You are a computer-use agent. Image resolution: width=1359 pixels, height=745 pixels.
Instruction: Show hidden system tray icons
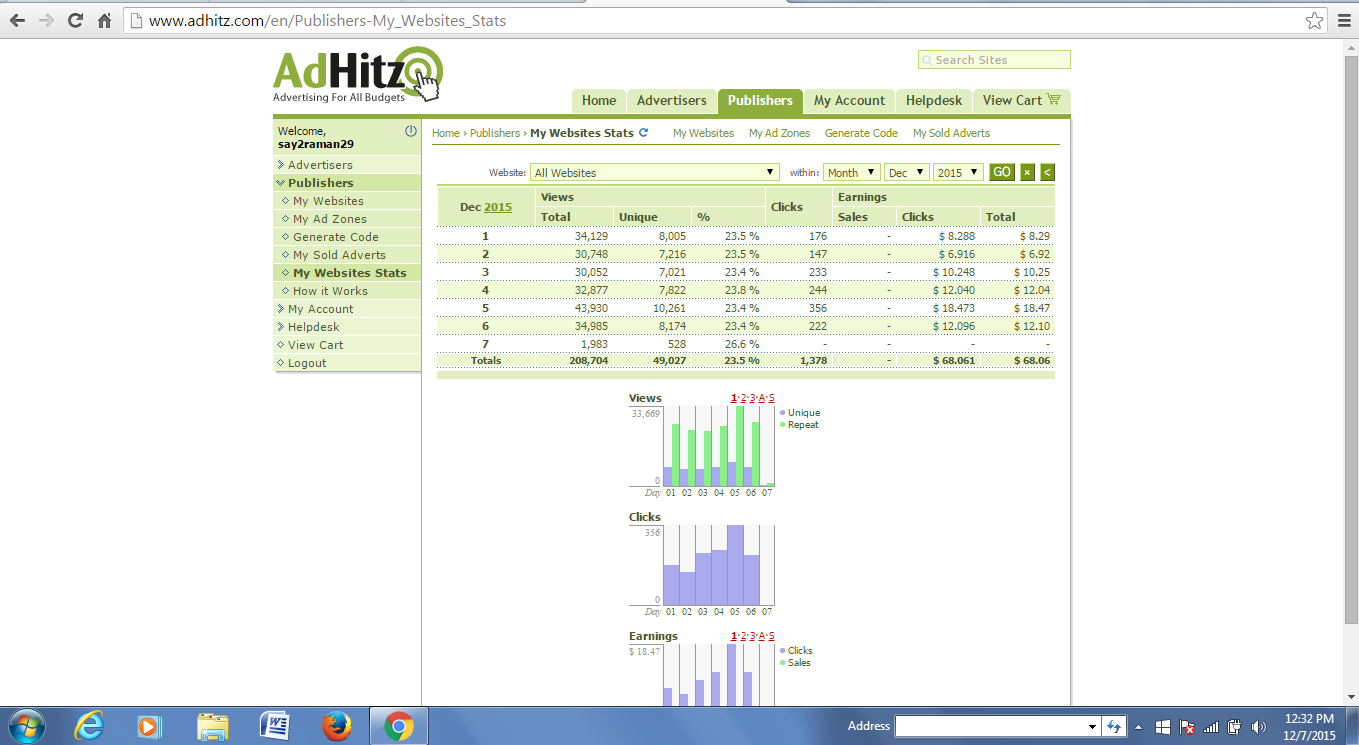pos(1138,727)
